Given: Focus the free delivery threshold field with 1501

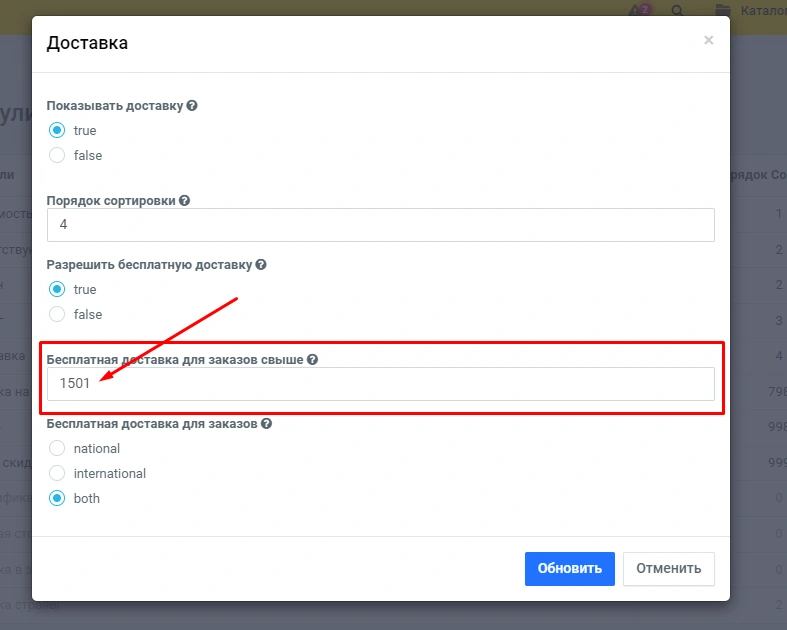Looking at the screenshot, I should click(380, 384).
